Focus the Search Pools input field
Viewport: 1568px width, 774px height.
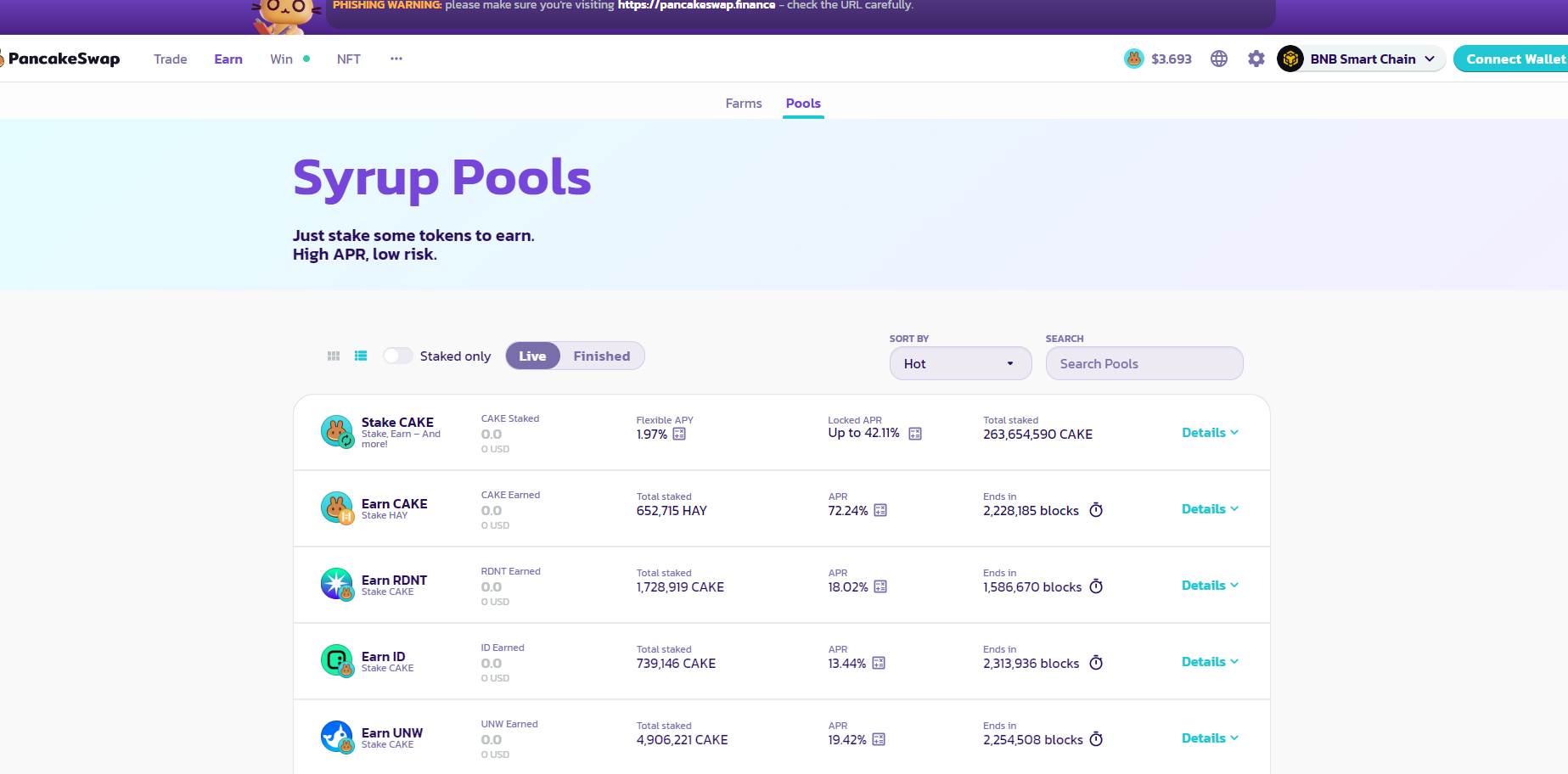(1144, 363)
